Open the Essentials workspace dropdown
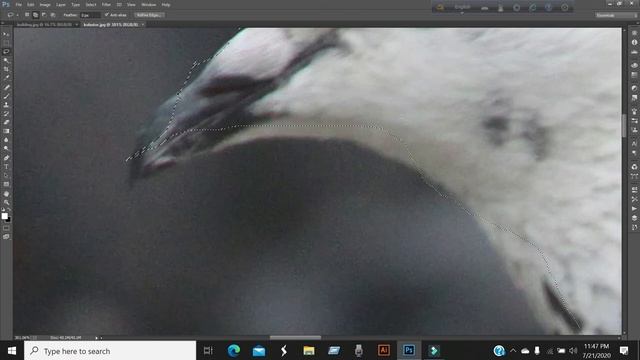The image size is (640, 360). 616,15
